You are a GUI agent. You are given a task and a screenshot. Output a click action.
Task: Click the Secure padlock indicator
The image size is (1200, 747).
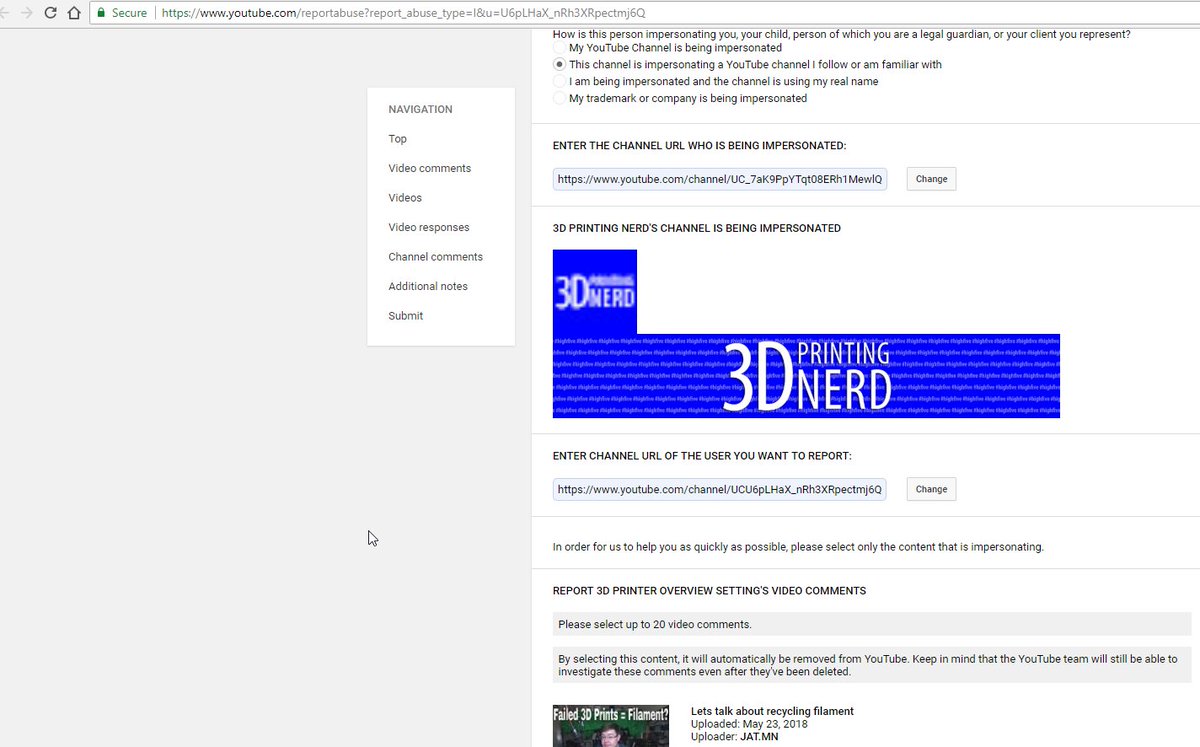122,13
